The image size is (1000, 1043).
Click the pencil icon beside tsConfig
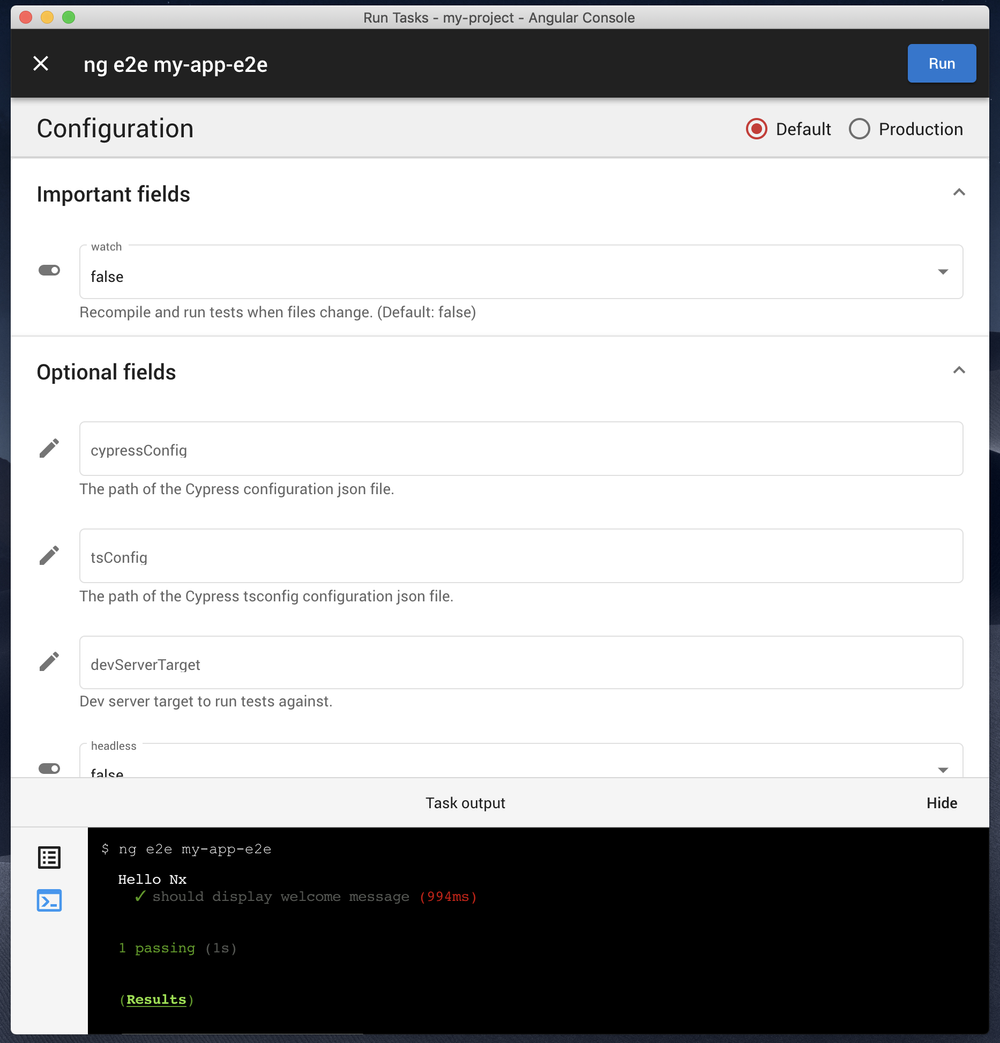49,556
